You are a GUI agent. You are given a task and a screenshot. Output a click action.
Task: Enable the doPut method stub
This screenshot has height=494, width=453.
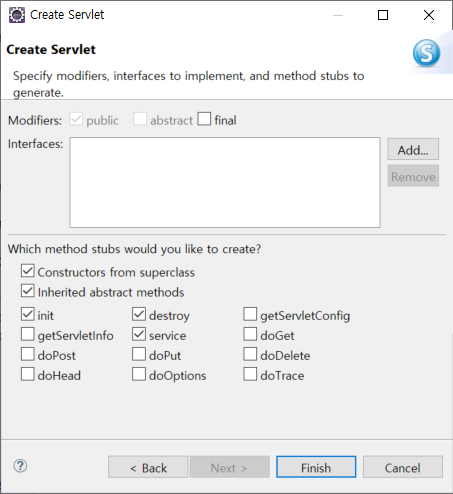click(139, 354)
